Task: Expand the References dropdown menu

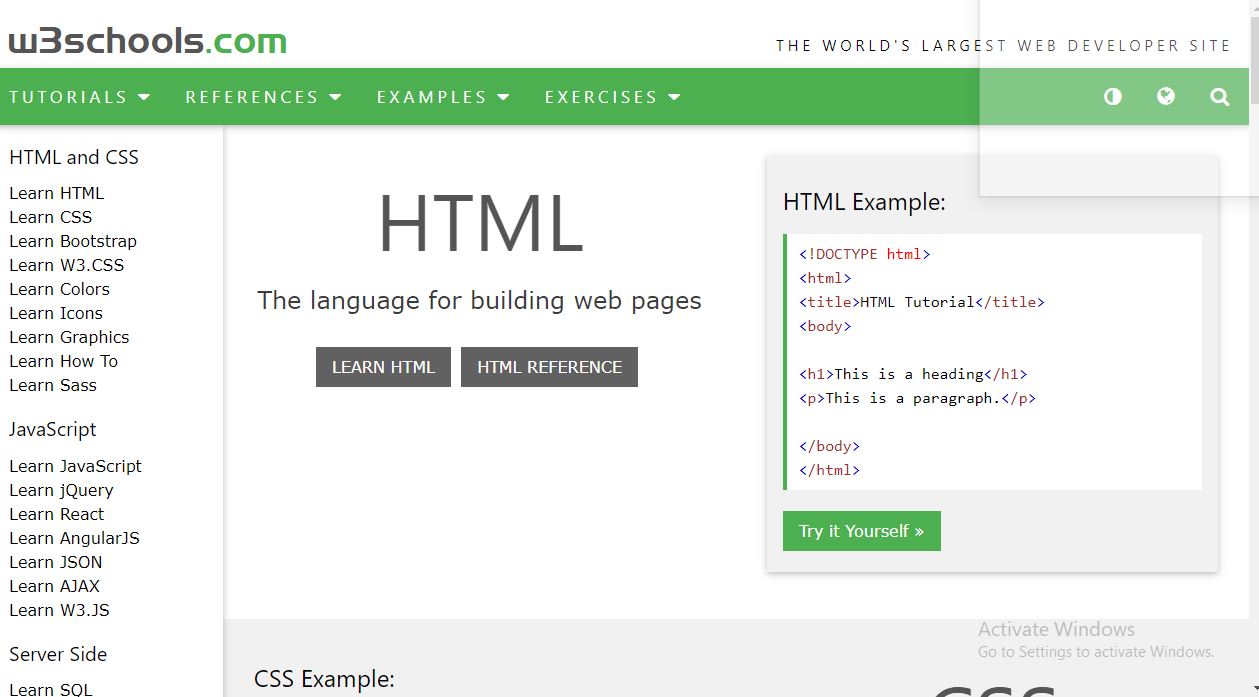Action: click(263, 97)
